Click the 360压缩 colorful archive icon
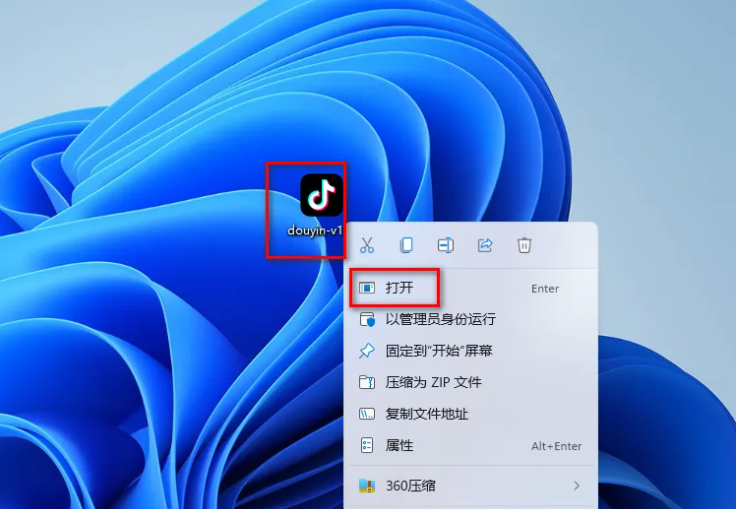 [367, 486]
